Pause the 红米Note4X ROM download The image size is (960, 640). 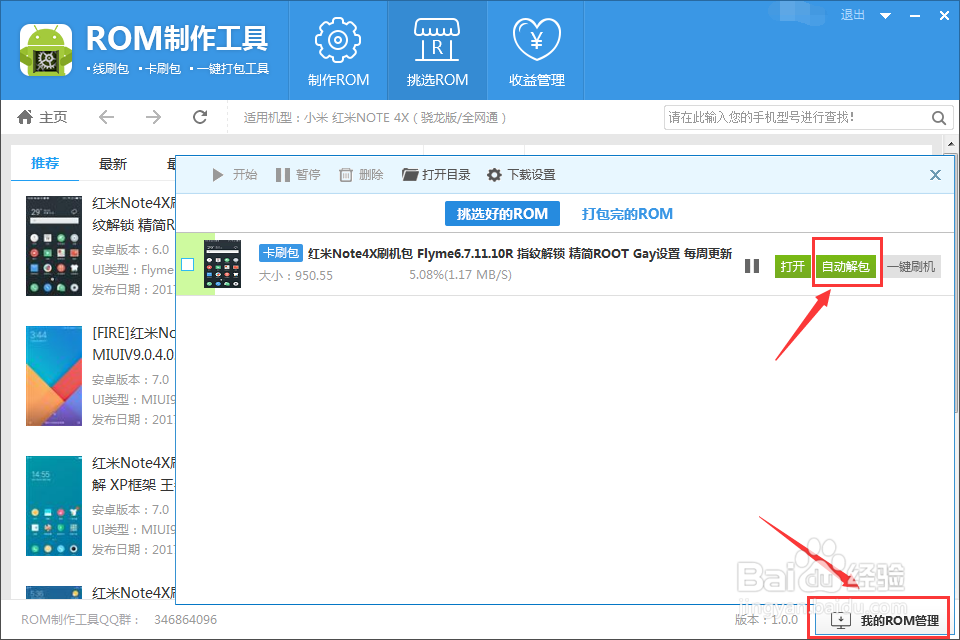click(752, 266)
